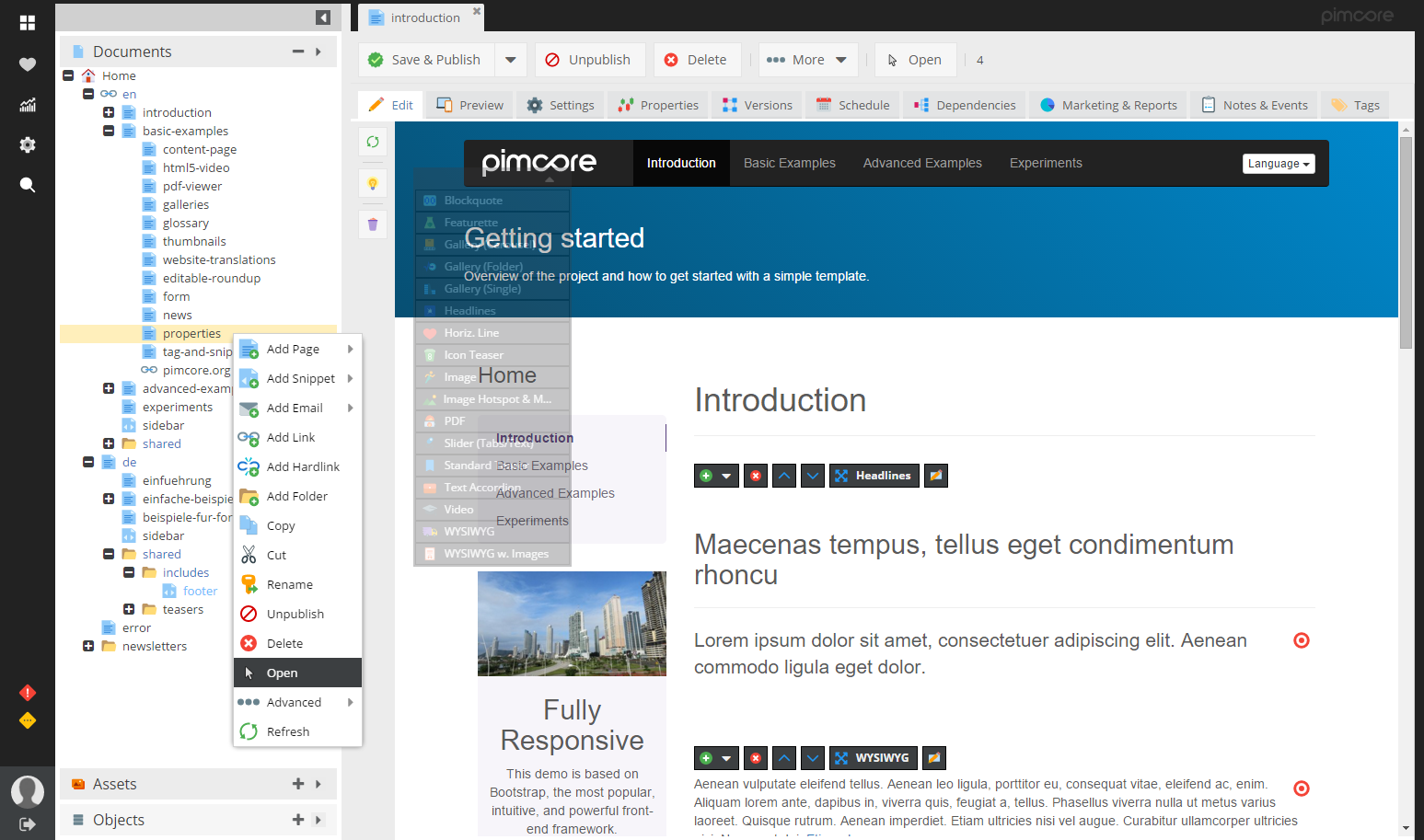Open the dashboard grid icon in left sidebar
Viewport: 1424px width, 840px height.
[x=28, y=23]
